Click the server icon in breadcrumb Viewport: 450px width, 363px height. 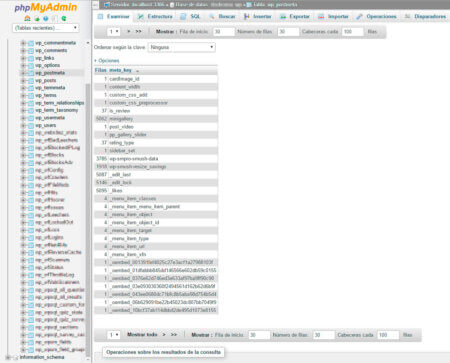pos(107,5)
